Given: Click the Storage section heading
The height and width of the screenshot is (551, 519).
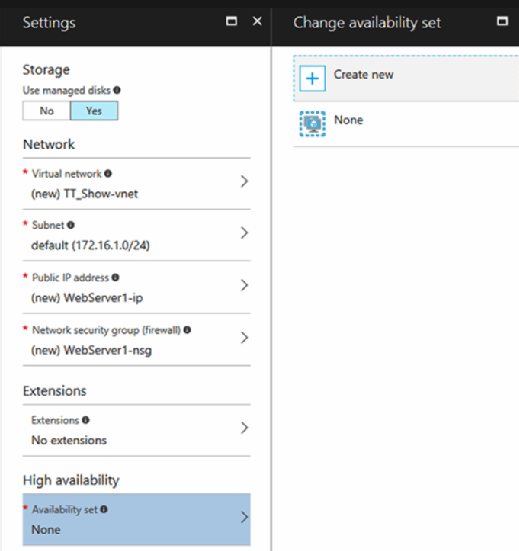Looking at the screenshot, I should [46, 70].
